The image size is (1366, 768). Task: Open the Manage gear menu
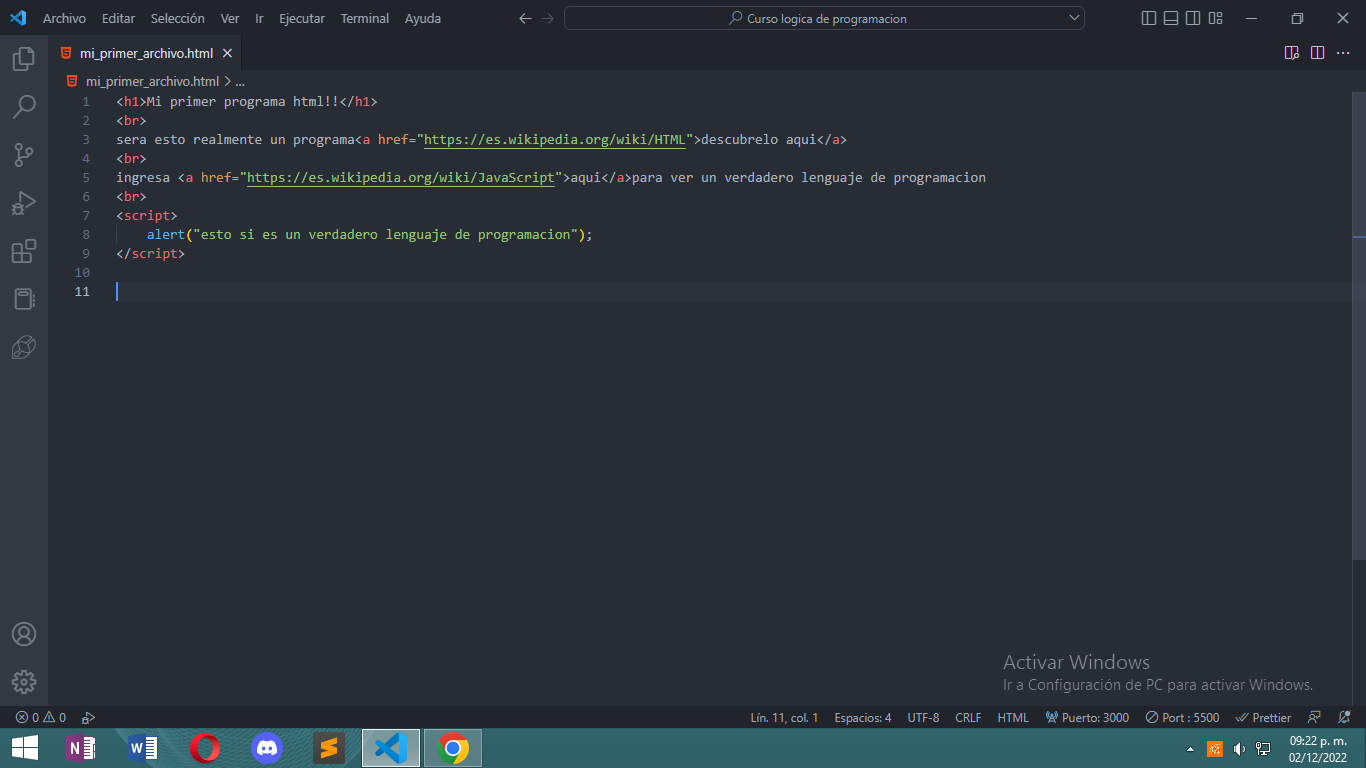(24, 682)
